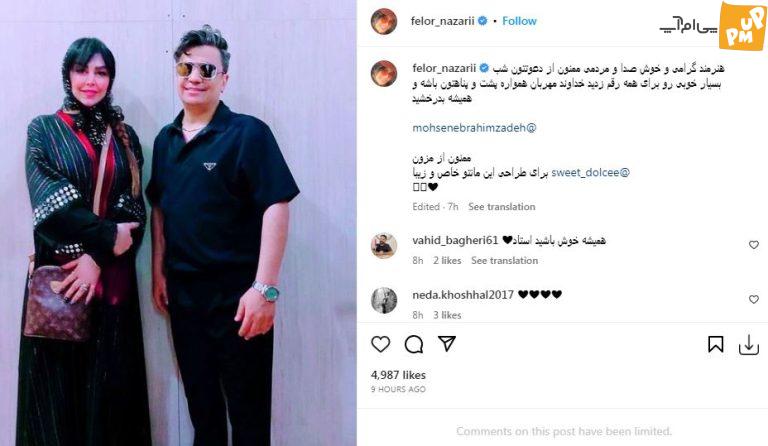View 2 likes on vahid_bagheri61's comment
Screen dimensions: 768x446
tap(447, 260)
